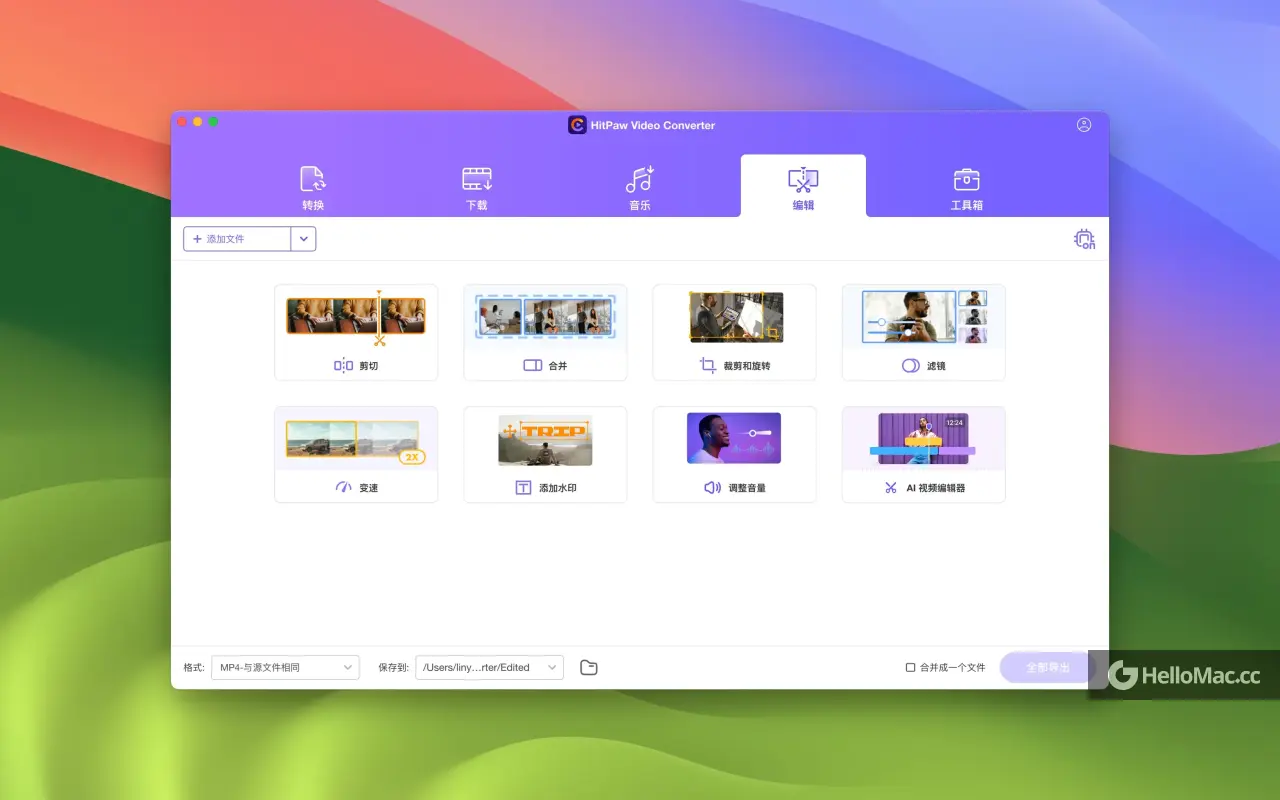This screenshot has width=1280, height=800.
Task: Click the HitPaw Video Converter logo icon
Action: click(x=577, y=125)
